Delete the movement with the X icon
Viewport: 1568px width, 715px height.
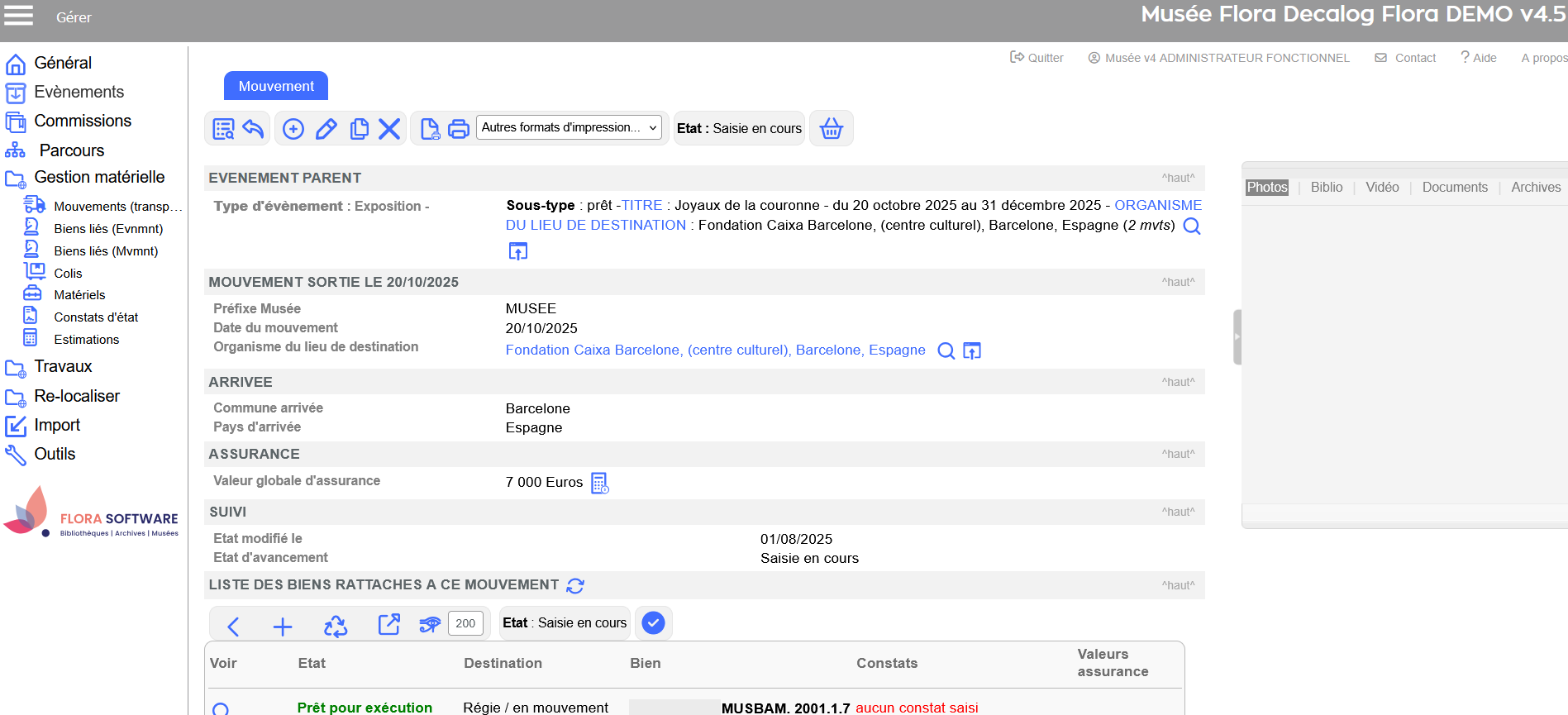click(x=389, y=129)
